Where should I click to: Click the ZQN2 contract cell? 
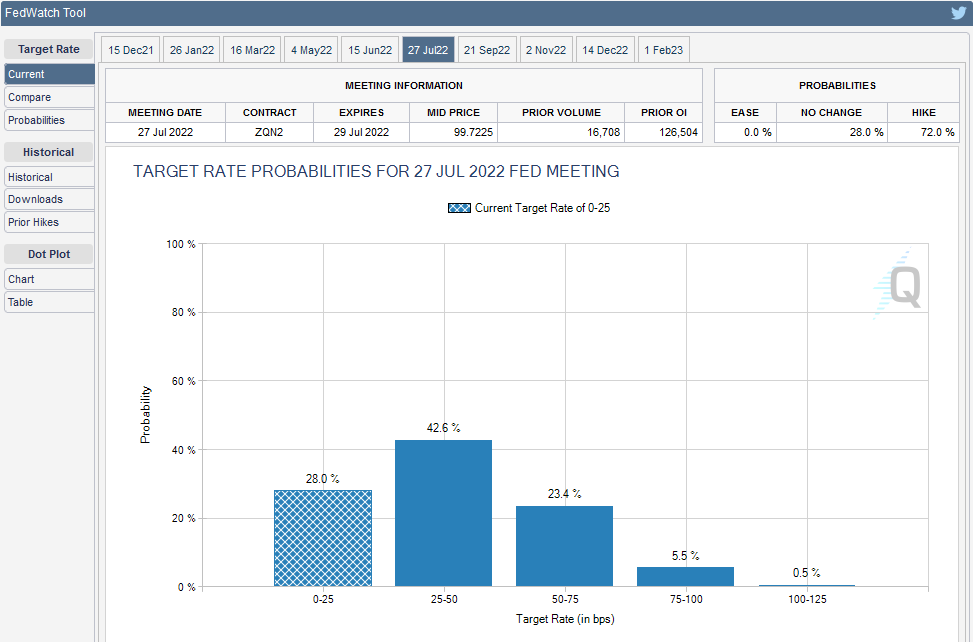pyautogui.click(x=269, y=132)
